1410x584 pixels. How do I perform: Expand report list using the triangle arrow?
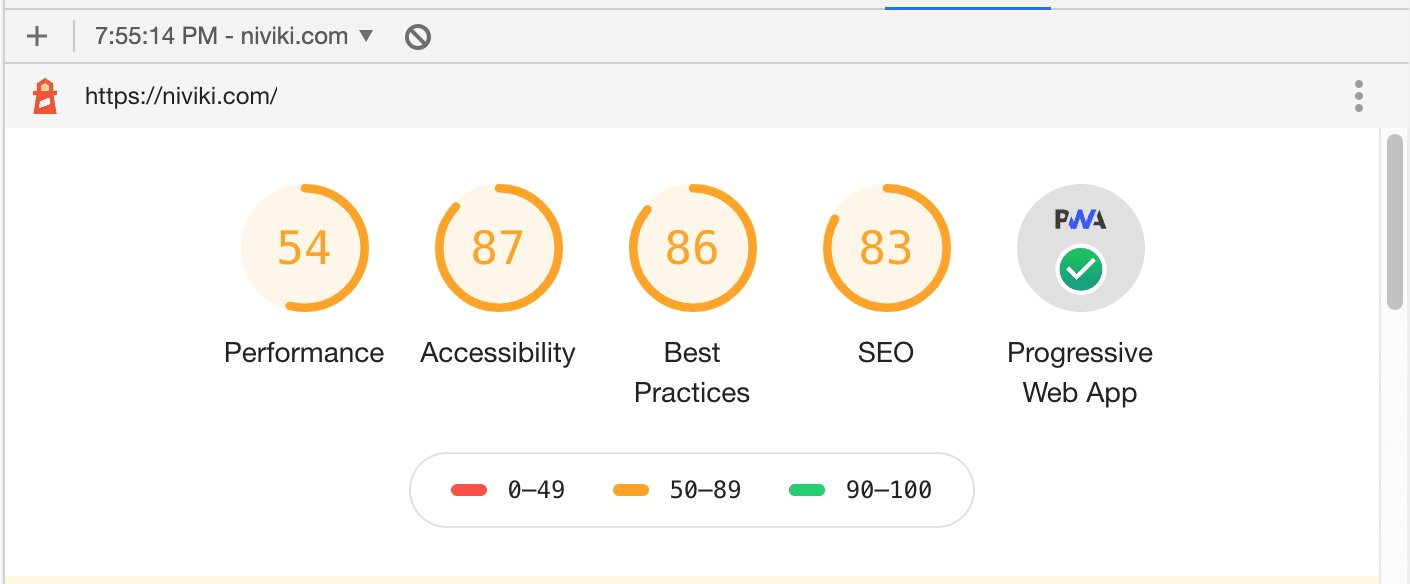pyautogui.click(x=366, y=37)
